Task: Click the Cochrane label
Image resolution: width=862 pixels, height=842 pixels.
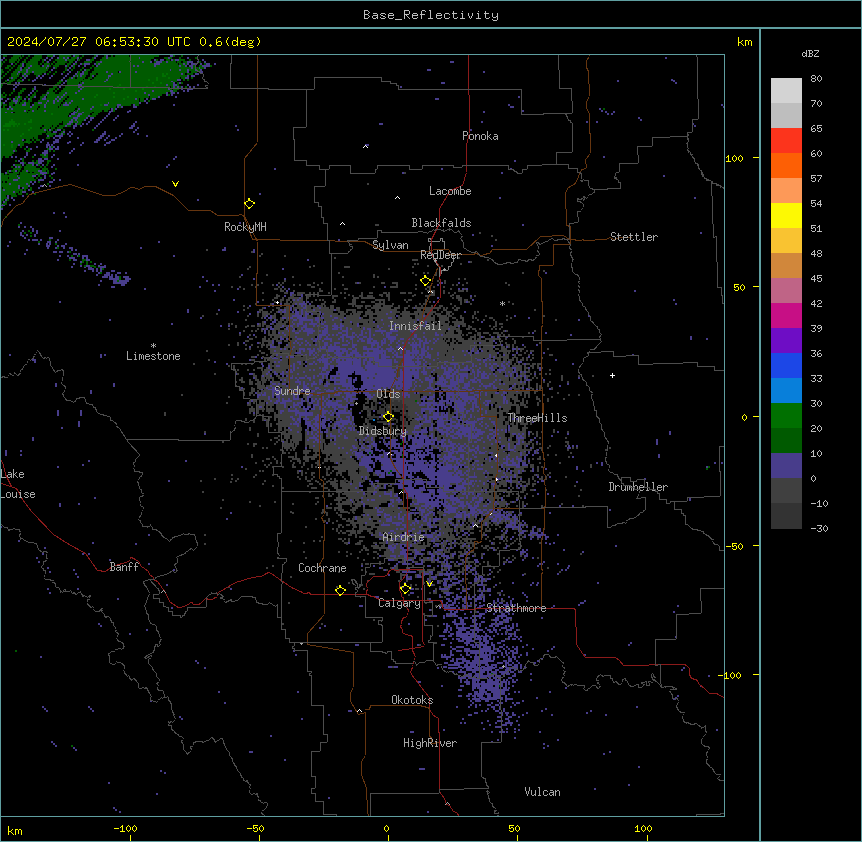Action: (x=322, y=568)
